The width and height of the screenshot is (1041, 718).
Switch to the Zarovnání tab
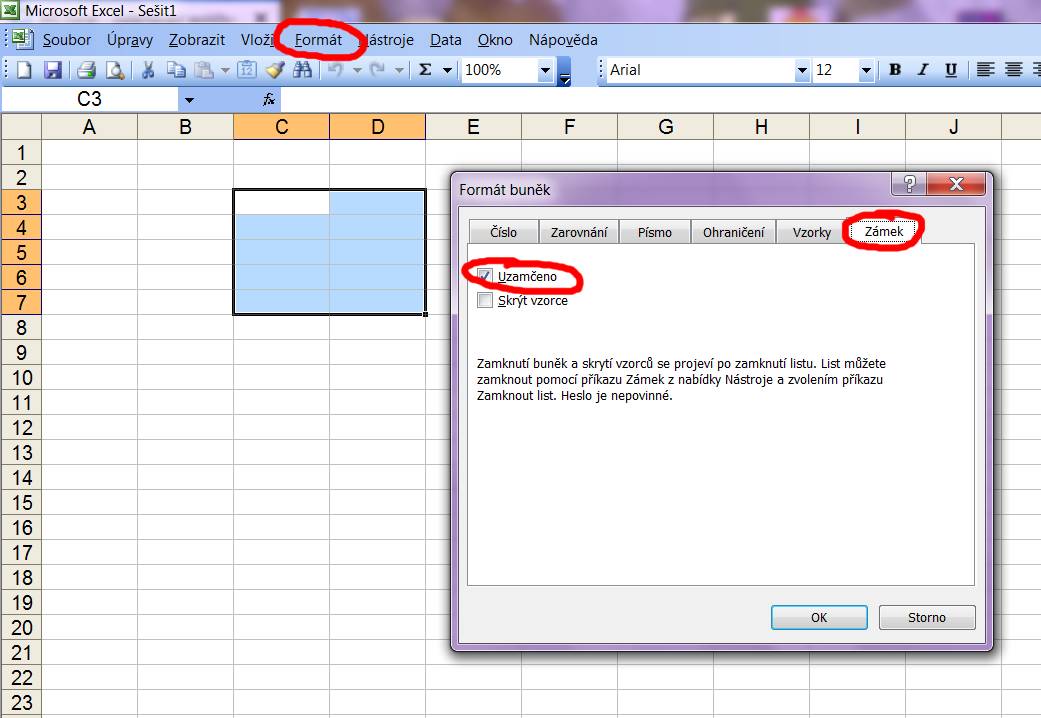coord(579,232)
